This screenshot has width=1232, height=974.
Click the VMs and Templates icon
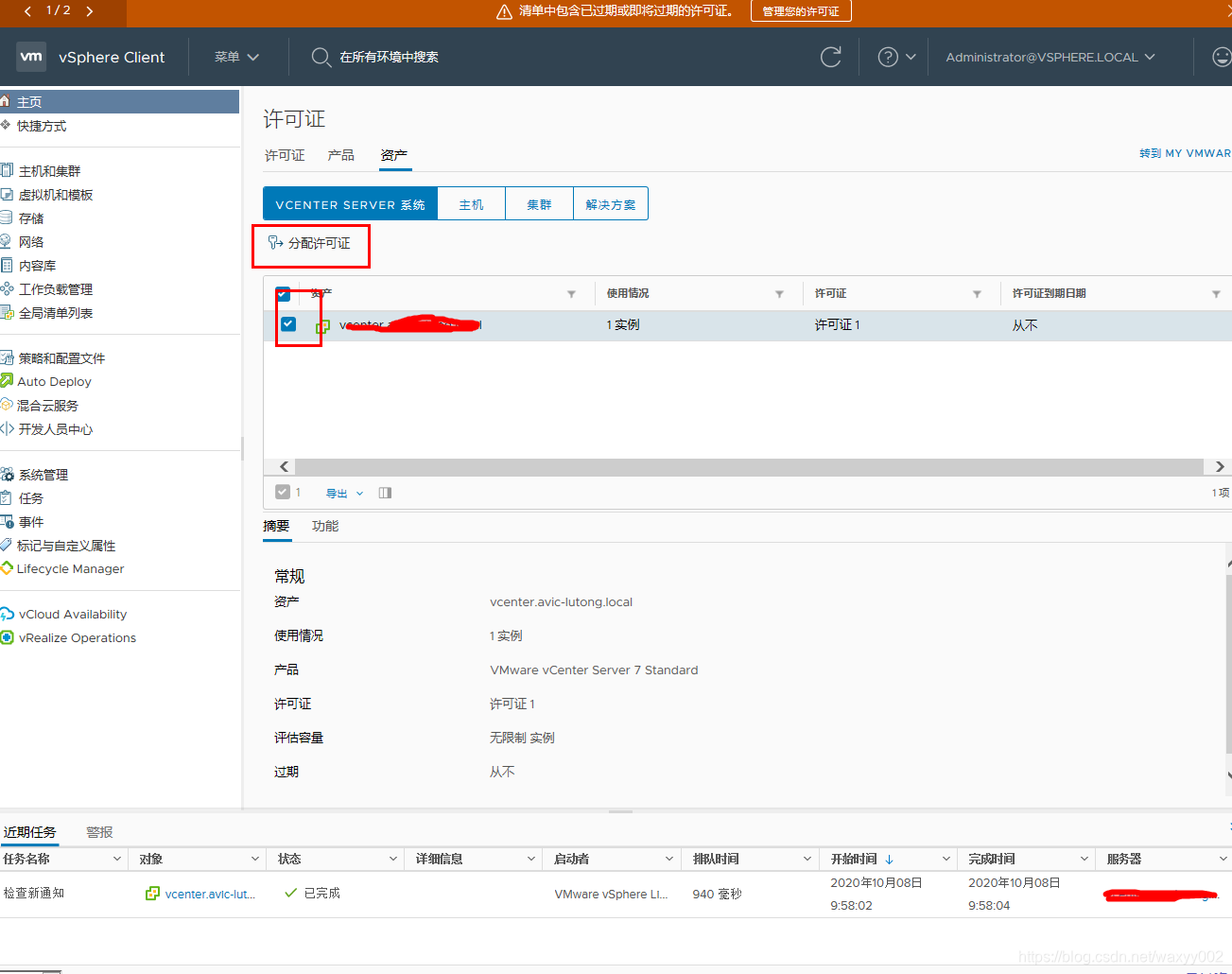tap(7, 194)
